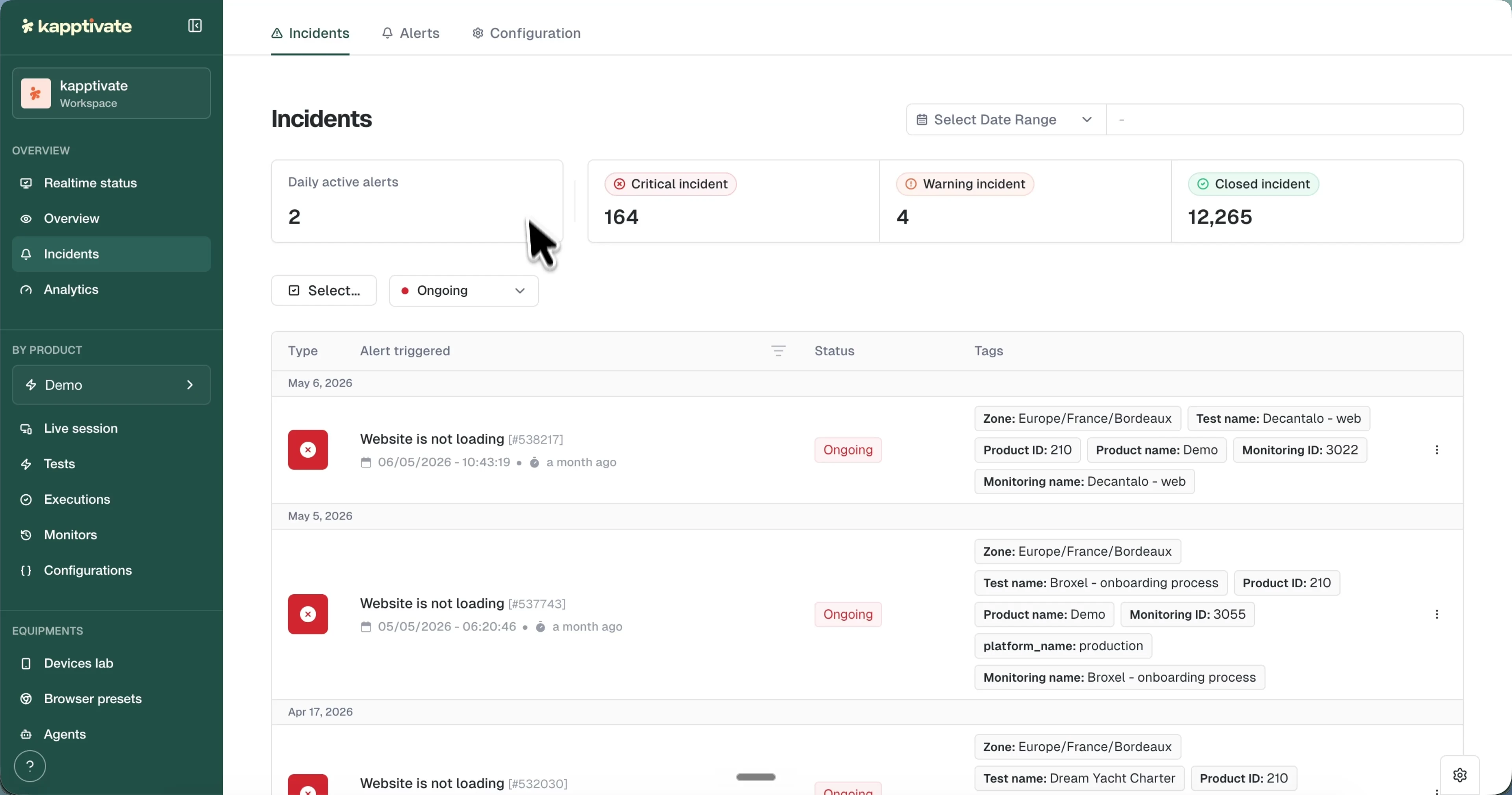Open Browser presets

[x=111, y=699]
